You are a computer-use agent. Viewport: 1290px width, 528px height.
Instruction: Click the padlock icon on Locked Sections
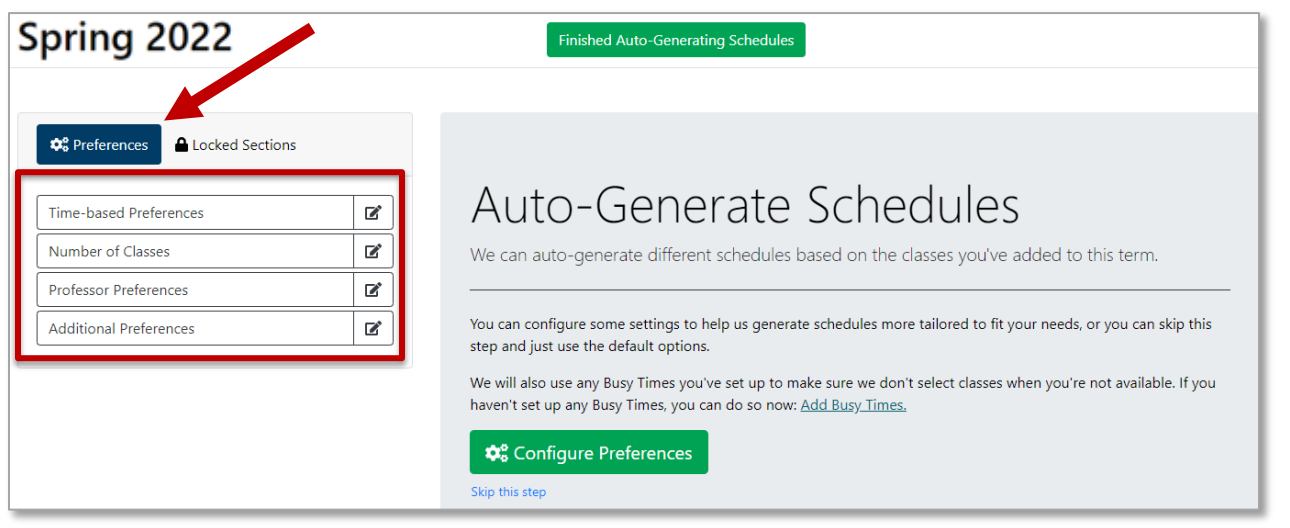point(181,145)
